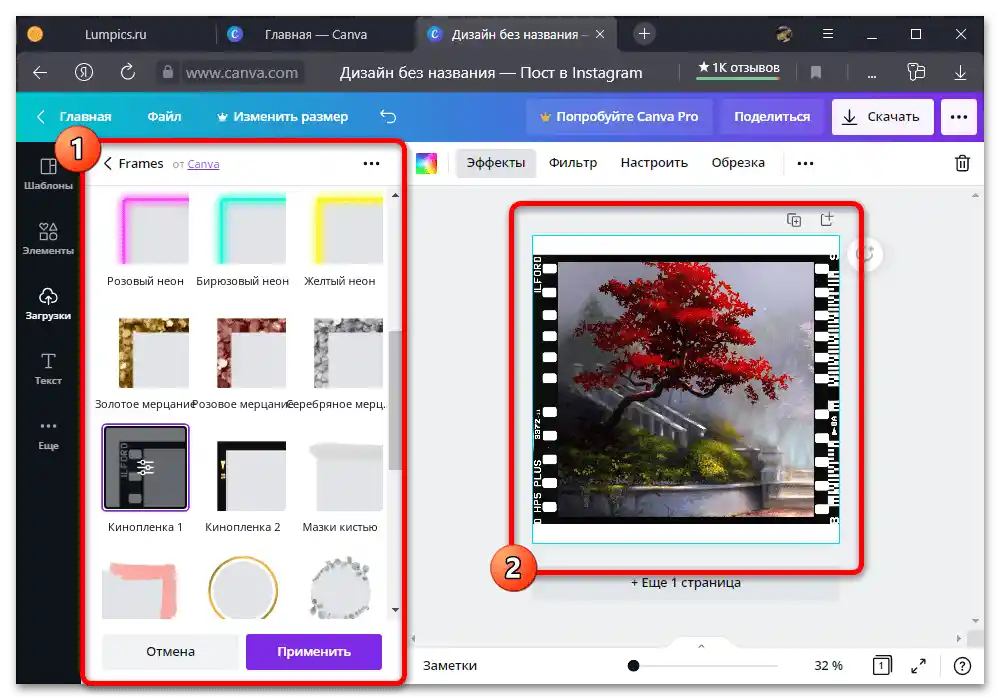The image size is (1000, 700).
Task: Go back from the Frames panel
Action: (108, 164)
